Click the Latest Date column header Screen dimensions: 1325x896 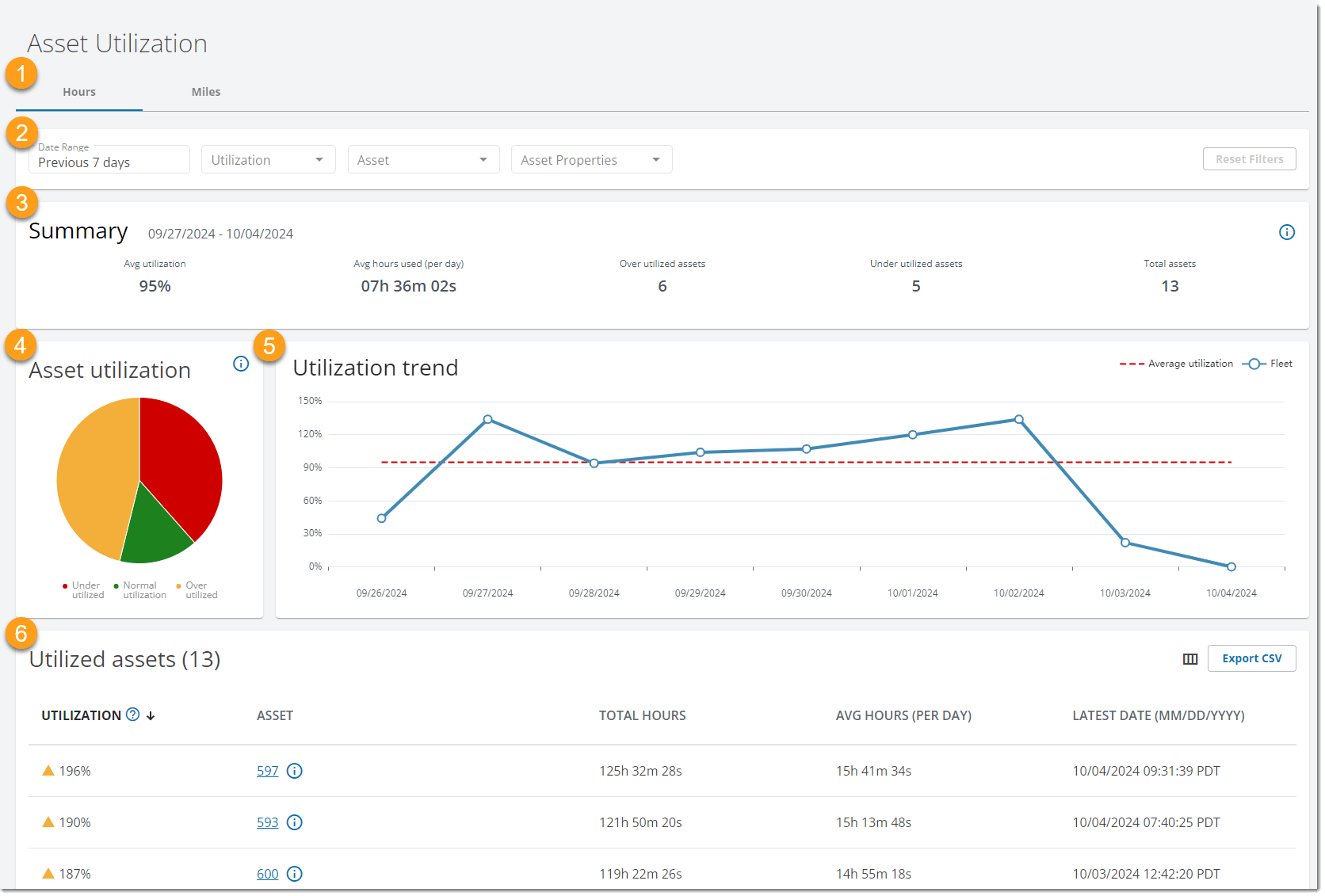[x=1159, y=715]
